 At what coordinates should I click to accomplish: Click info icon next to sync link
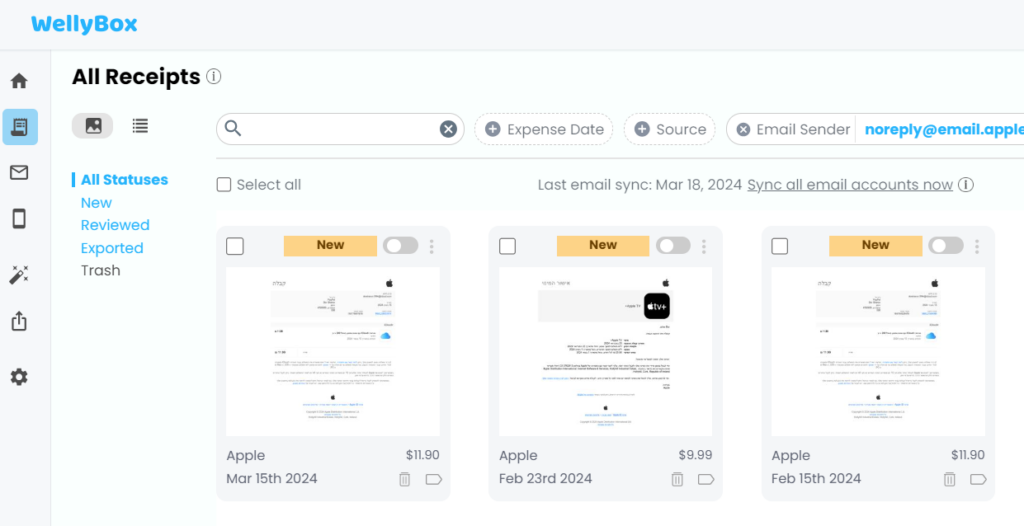coord(966,185)
